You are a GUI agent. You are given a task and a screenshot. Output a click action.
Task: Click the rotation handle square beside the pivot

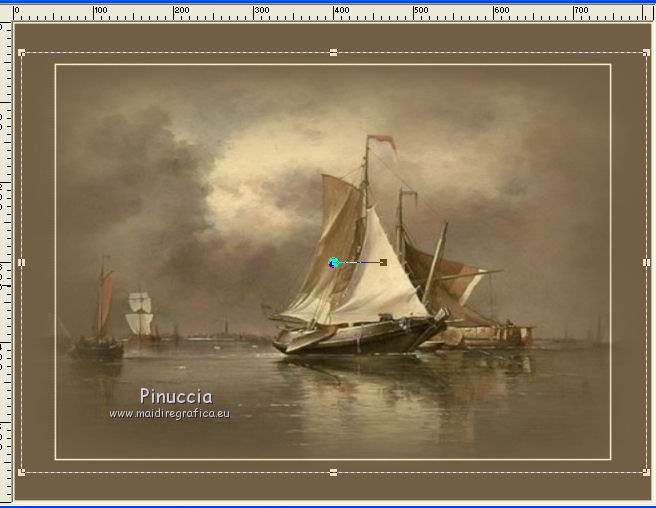(383, 262)
